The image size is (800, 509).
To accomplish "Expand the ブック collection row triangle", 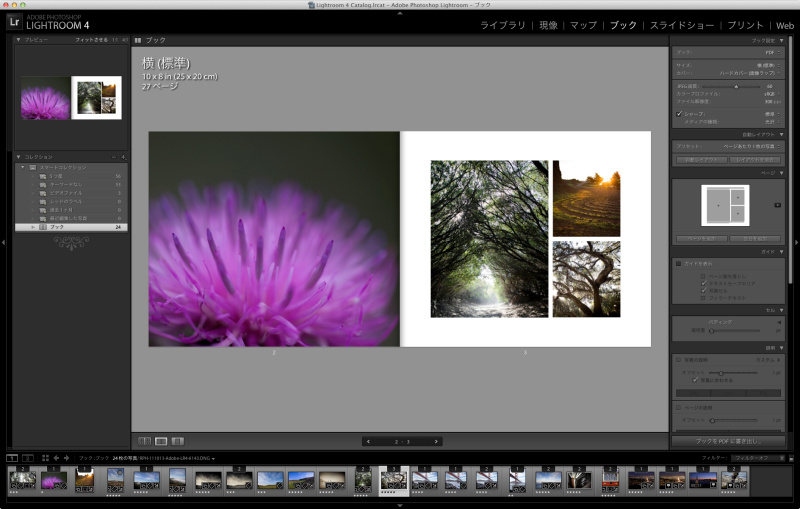I will coord(34,227).
